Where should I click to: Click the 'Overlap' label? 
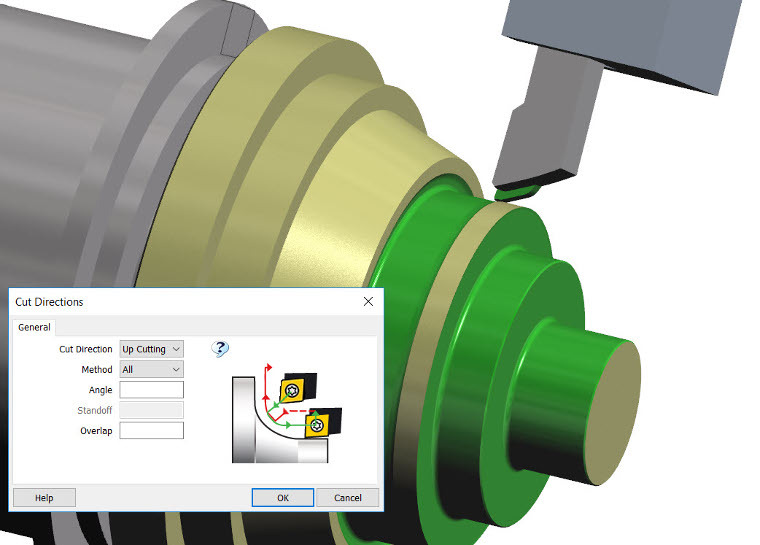(96, 431)
